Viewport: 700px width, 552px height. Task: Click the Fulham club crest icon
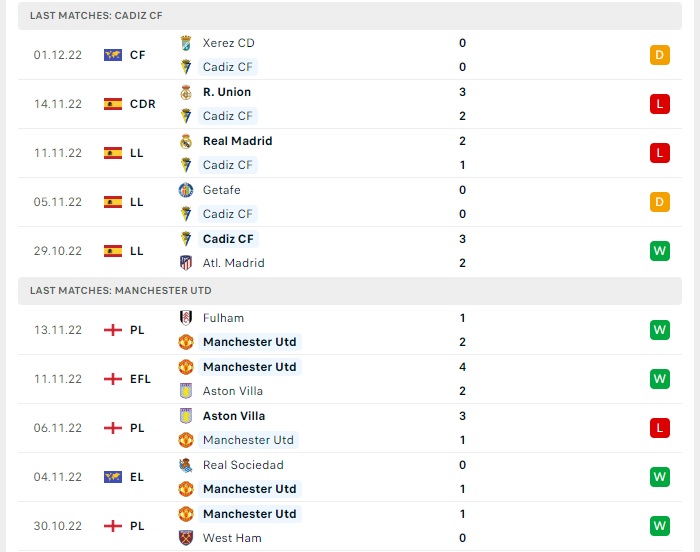click(x=186, y=318)
